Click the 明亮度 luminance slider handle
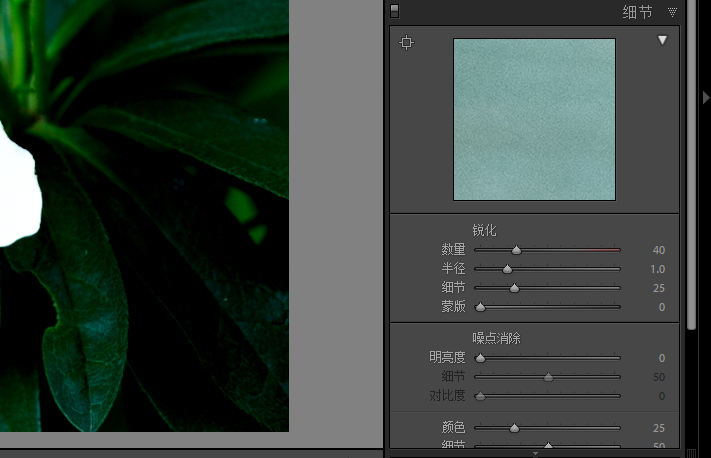The height and width of the screenshot is (458, 711). (x=480, y=358)
